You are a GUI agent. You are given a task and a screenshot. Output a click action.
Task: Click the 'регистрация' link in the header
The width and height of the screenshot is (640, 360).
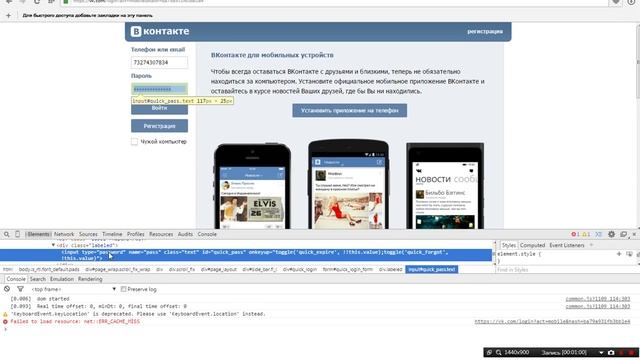pos(485,31)
